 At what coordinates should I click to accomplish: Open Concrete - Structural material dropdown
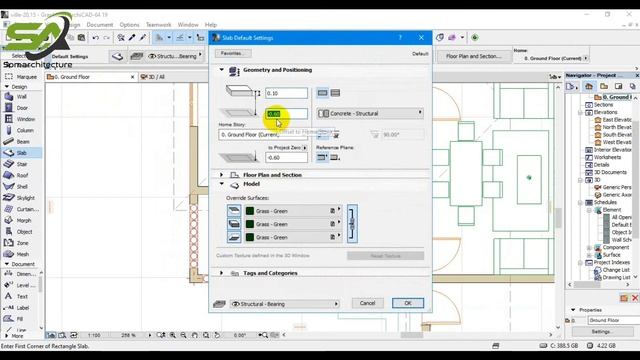pyautogui.click(x=370, y=113)
